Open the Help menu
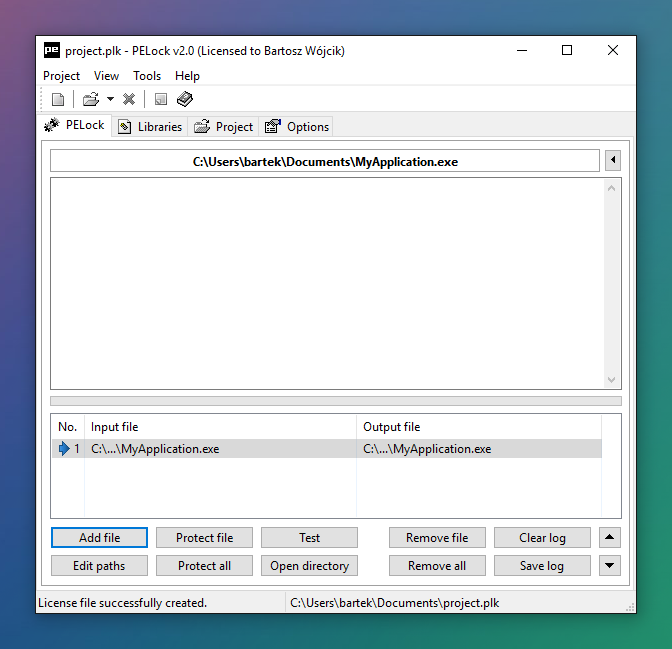Image resolution: width=672 pixels, height=649 pixels. (187, 76)
